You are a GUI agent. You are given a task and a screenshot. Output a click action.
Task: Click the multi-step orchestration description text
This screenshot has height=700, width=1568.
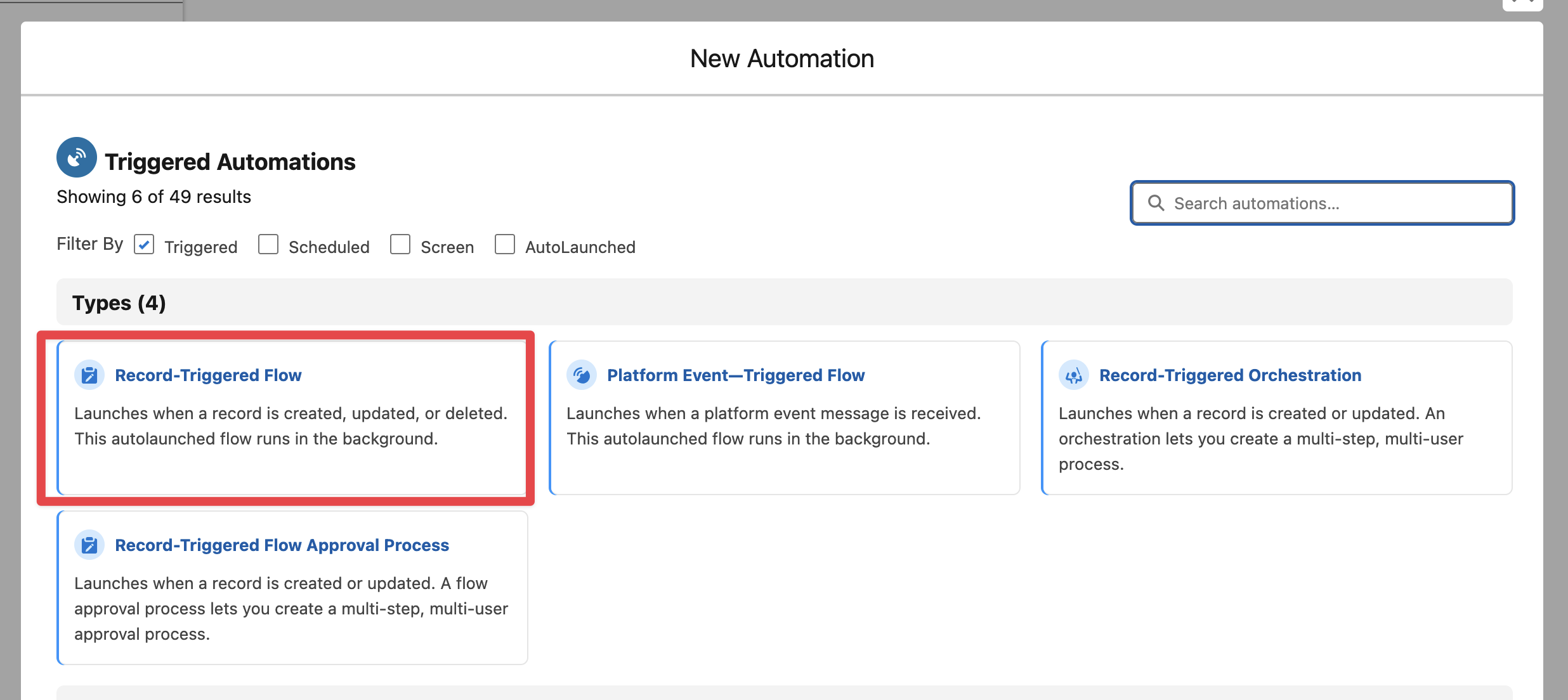[x=1260, y=439]
